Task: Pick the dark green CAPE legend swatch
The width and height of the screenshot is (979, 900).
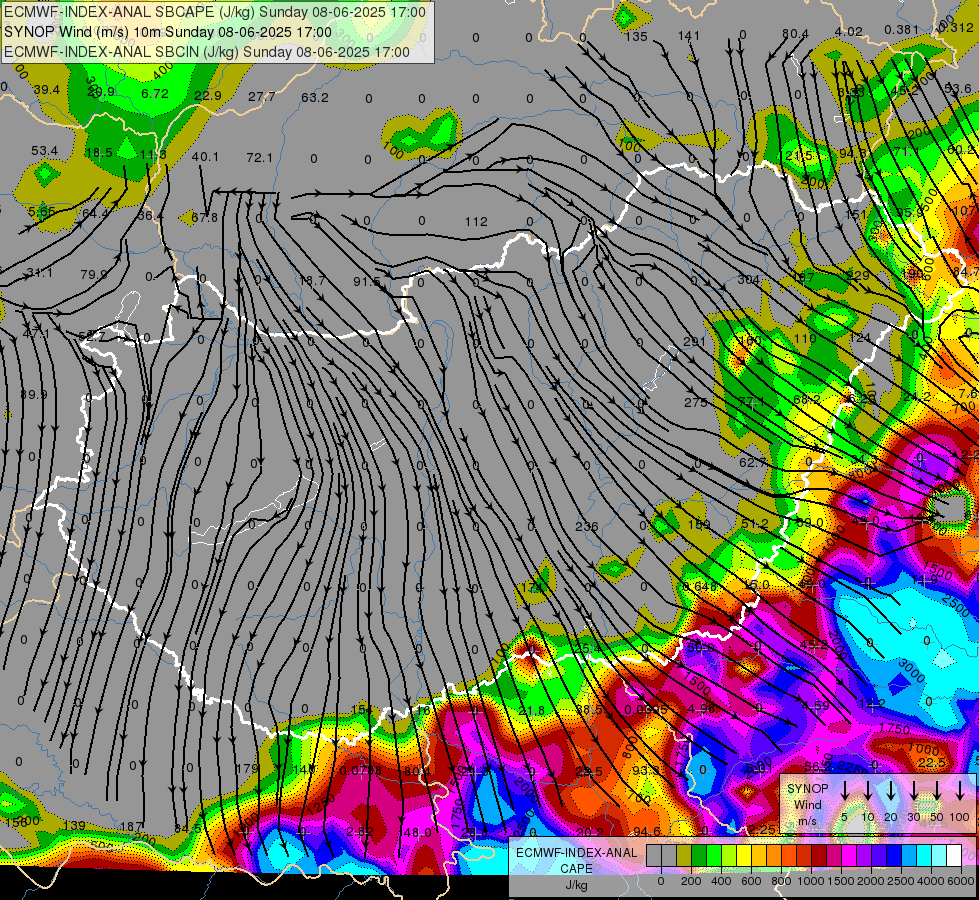Action: 699,856
